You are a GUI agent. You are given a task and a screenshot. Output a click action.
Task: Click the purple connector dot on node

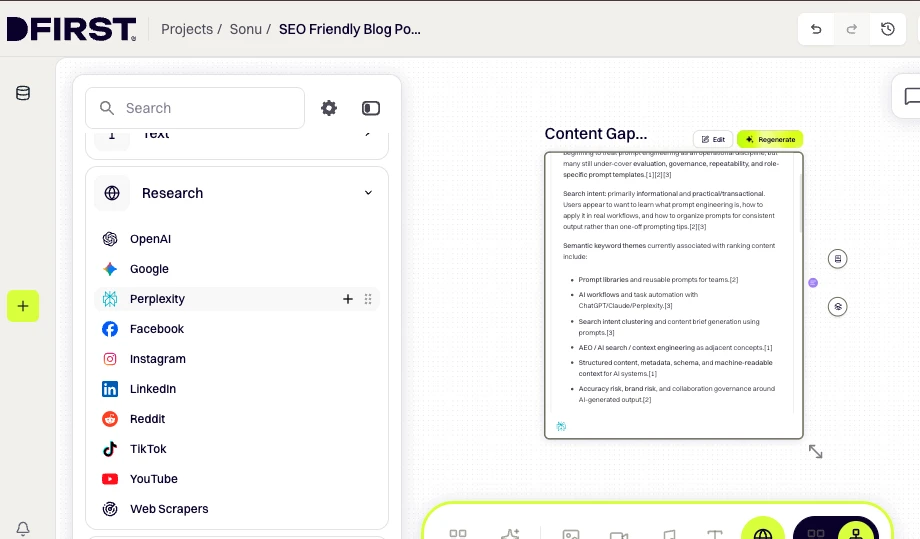pyautogui.click(x=813, y=283)
